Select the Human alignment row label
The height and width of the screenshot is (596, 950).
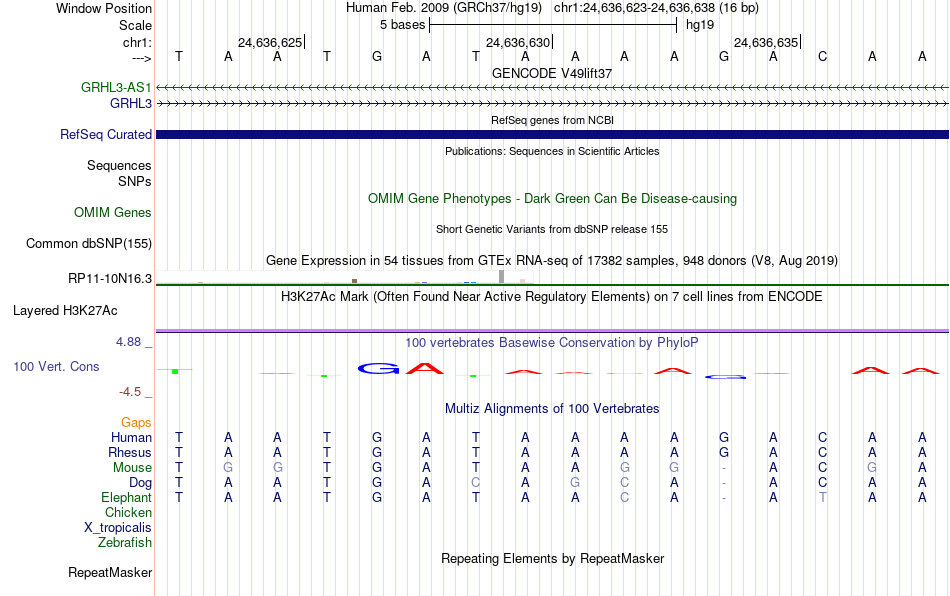pyautogui.click(x=131, y=437)
